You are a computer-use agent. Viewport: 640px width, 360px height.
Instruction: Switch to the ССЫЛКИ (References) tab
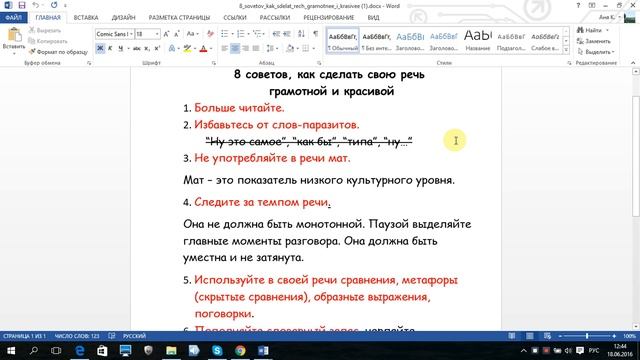(235, 18)
